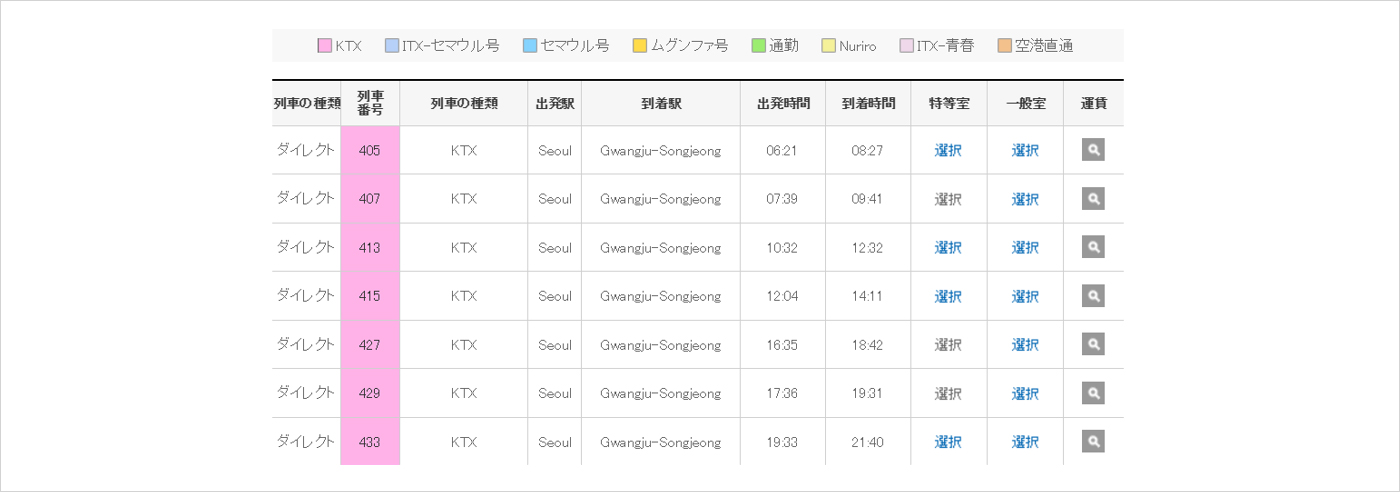Screen dimensions: 1400x492
Task: Click the 到着駅 column header
Action: [661, 103]
